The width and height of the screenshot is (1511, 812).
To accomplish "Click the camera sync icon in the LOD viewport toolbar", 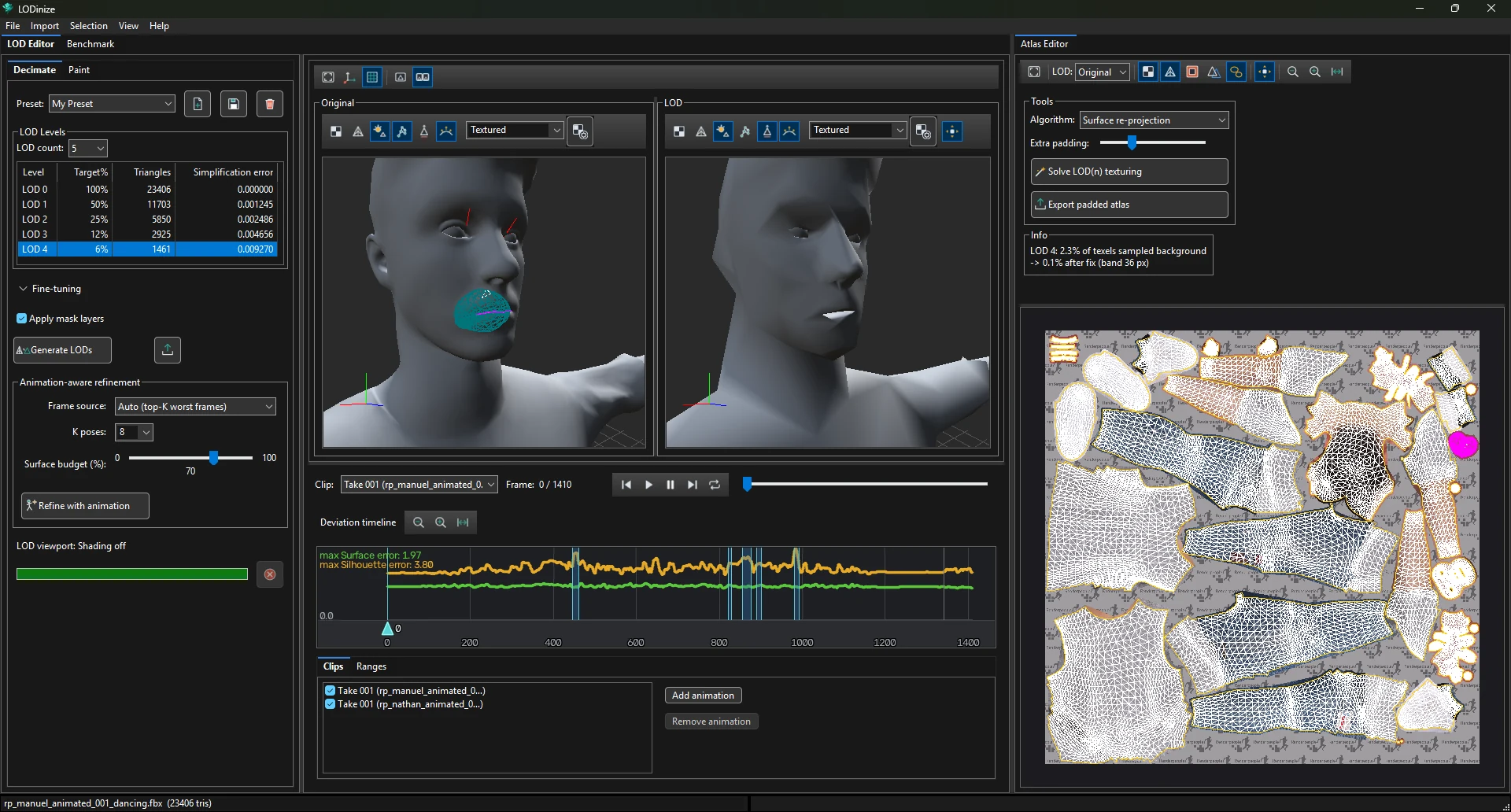I will [x=952, y=131].
